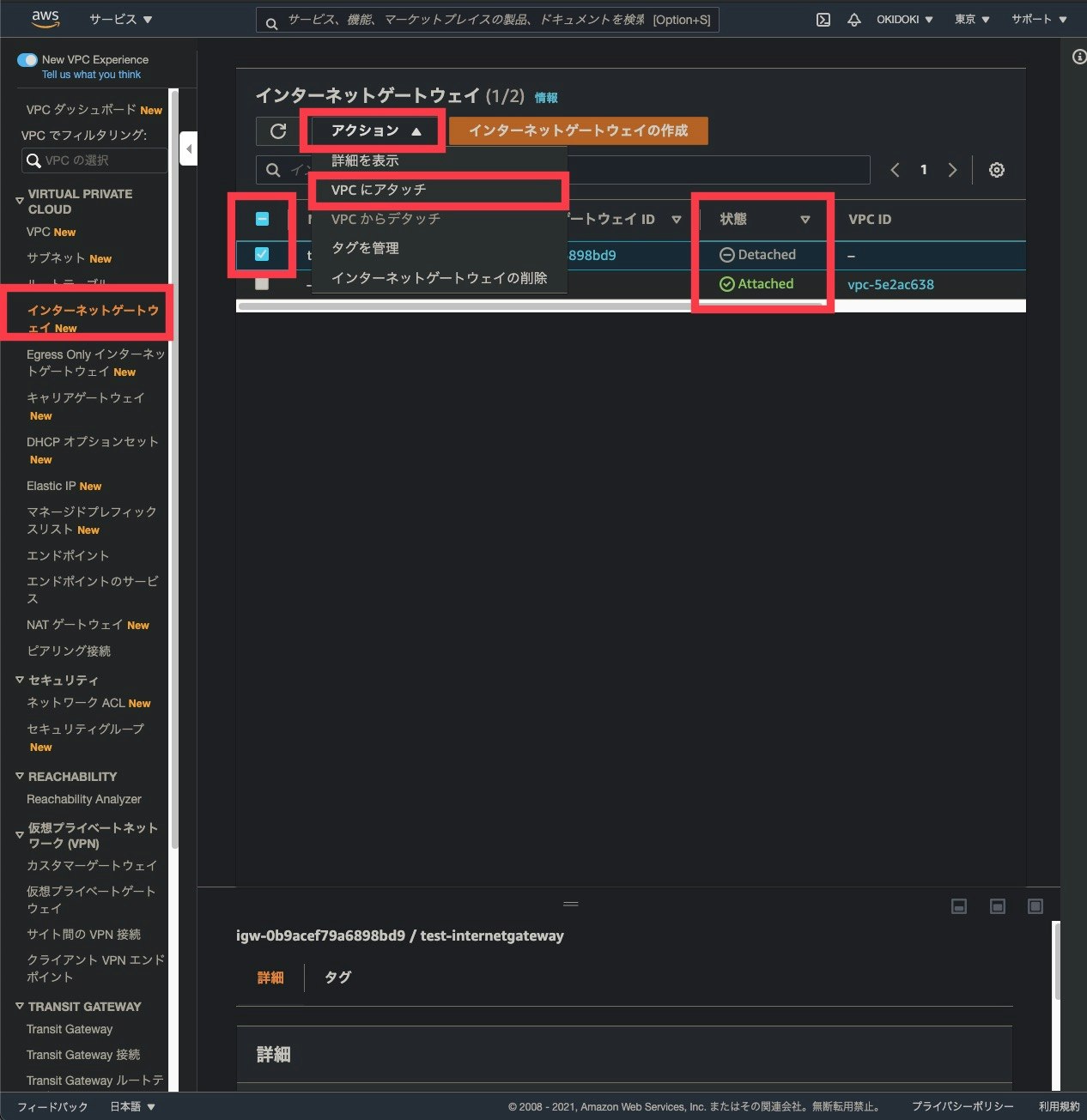Open ネットワーク ACL in sidebar

tap(76, 702)
